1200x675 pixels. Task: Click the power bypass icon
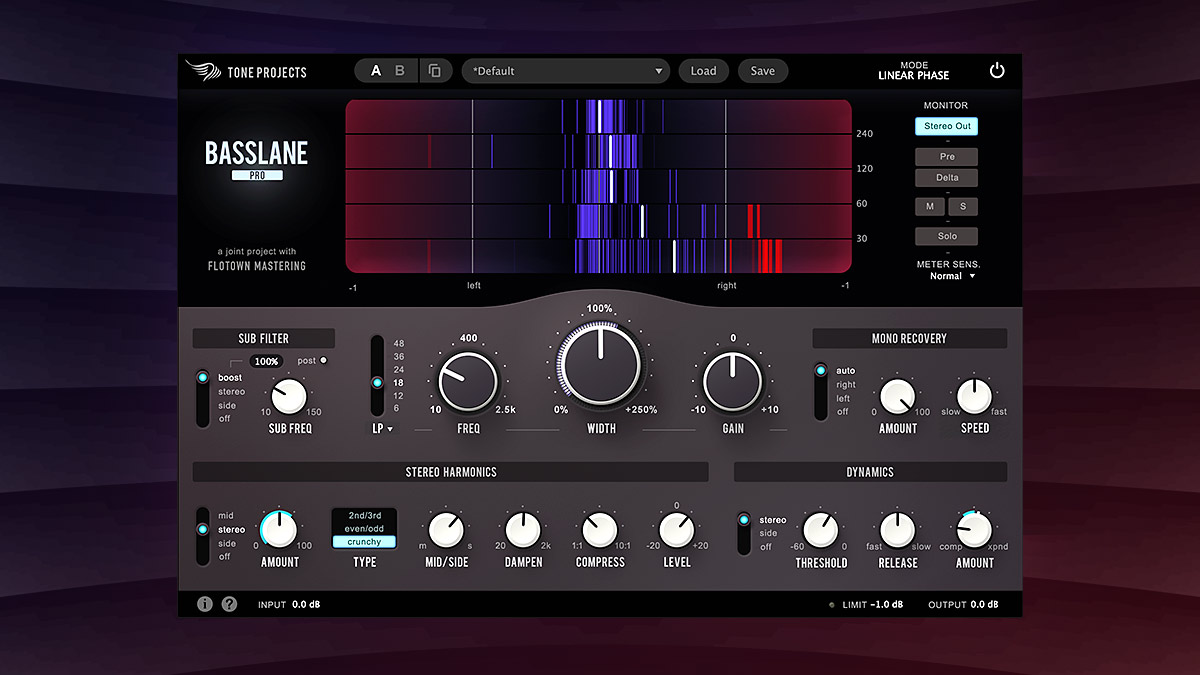pos(996,71)
